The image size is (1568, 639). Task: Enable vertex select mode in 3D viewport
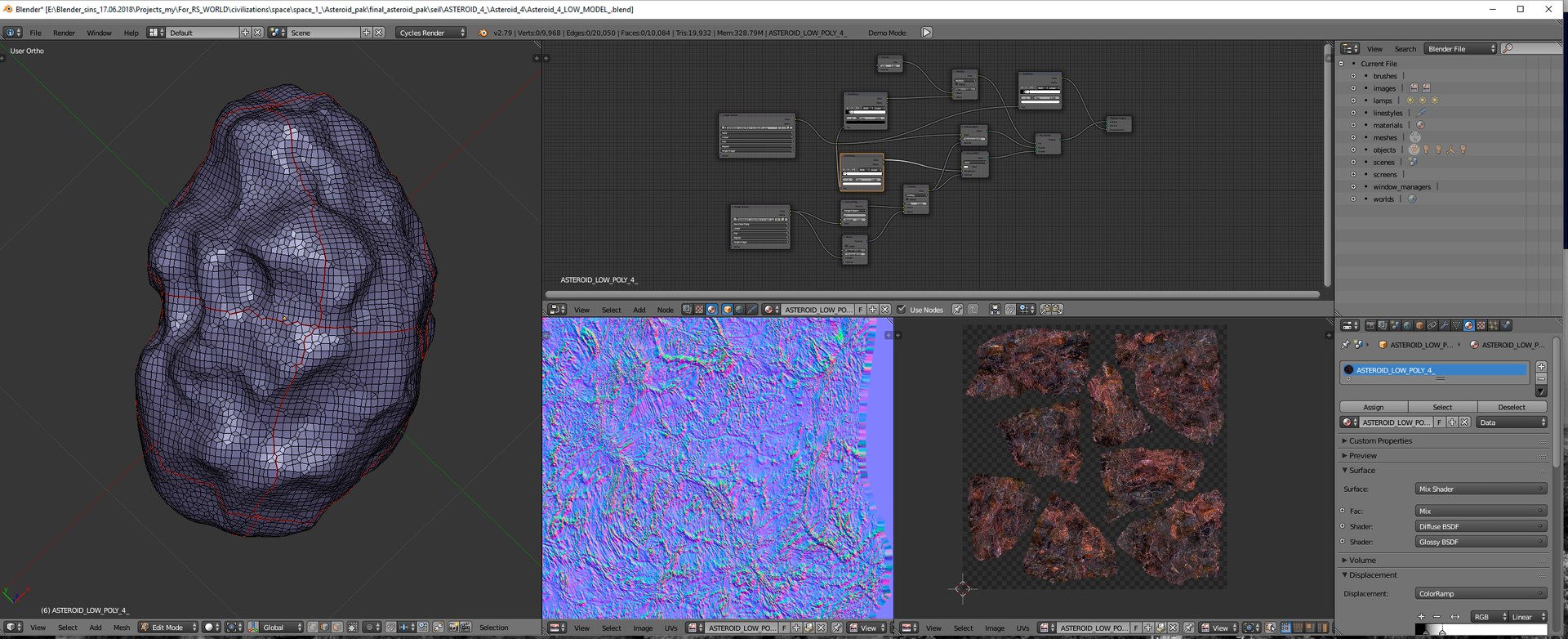(x=312, y=628)
